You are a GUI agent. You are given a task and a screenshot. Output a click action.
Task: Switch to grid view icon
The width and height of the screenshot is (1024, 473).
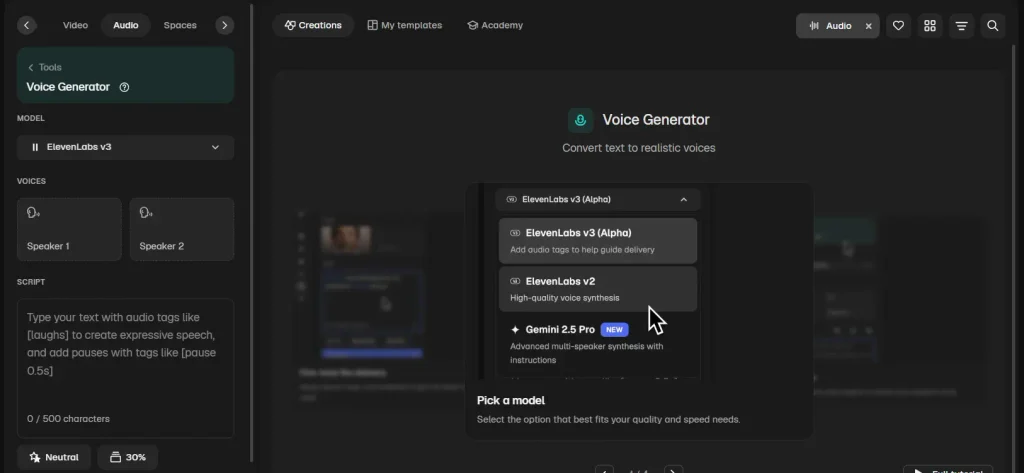[x=930, y=25]
